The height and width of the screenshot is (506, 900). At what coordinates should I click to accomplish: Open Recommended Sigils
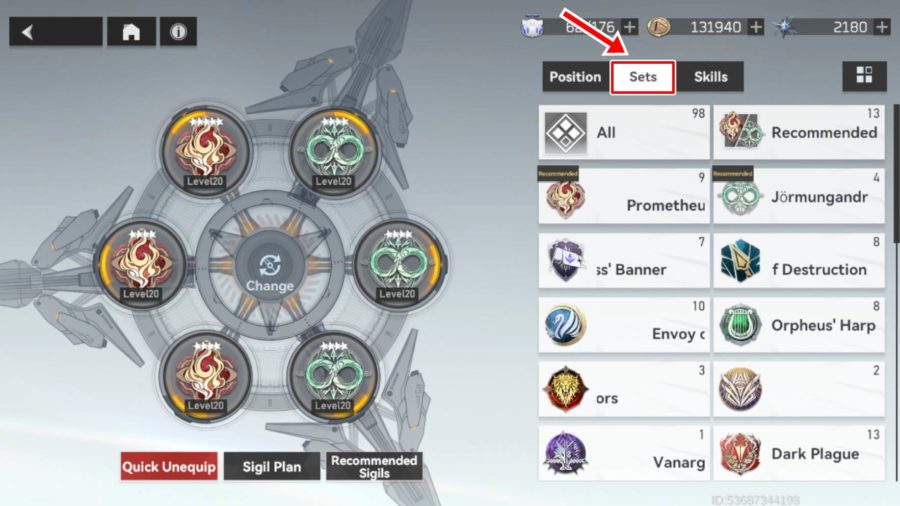point(374,466)
